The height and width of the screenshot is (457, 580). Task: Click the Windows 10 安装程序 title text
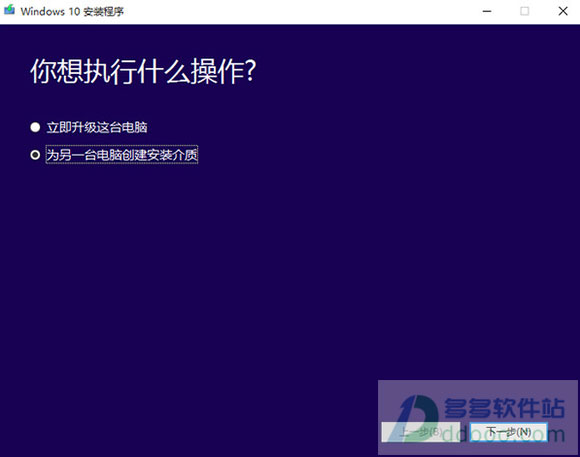tap(72, 11)
